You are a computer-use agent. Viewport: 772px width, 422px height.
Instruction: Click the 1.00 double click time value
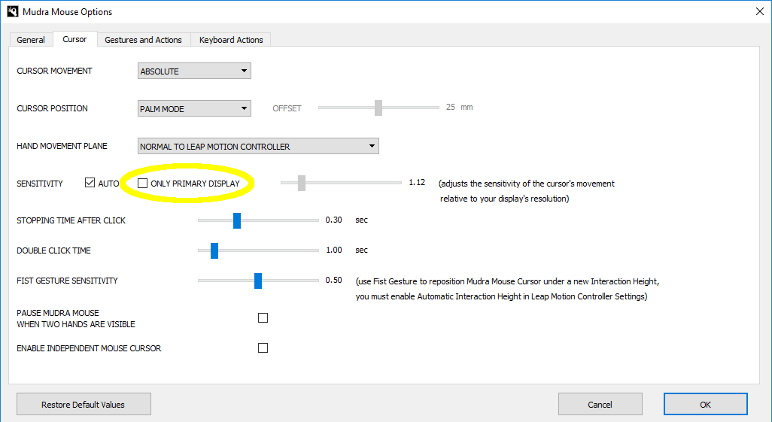click(x=334, y=250)
